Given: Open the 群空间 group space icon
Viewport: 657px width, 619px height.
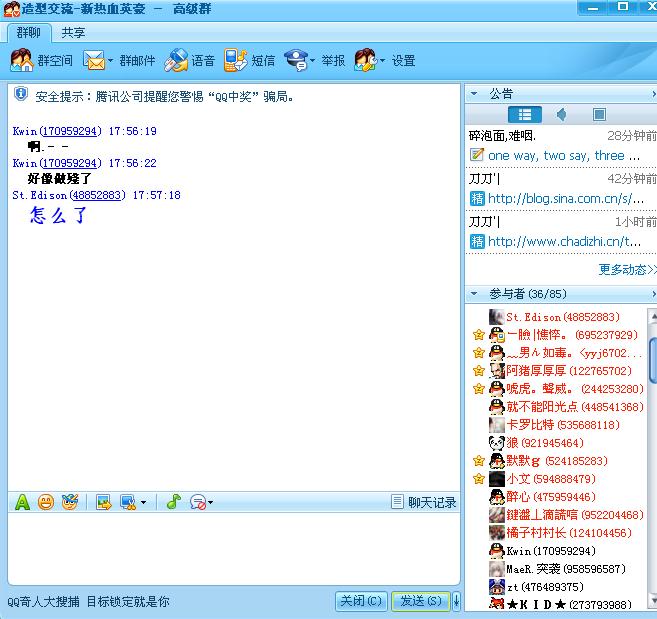Looking at the screenshot, I should pos(21,60).
